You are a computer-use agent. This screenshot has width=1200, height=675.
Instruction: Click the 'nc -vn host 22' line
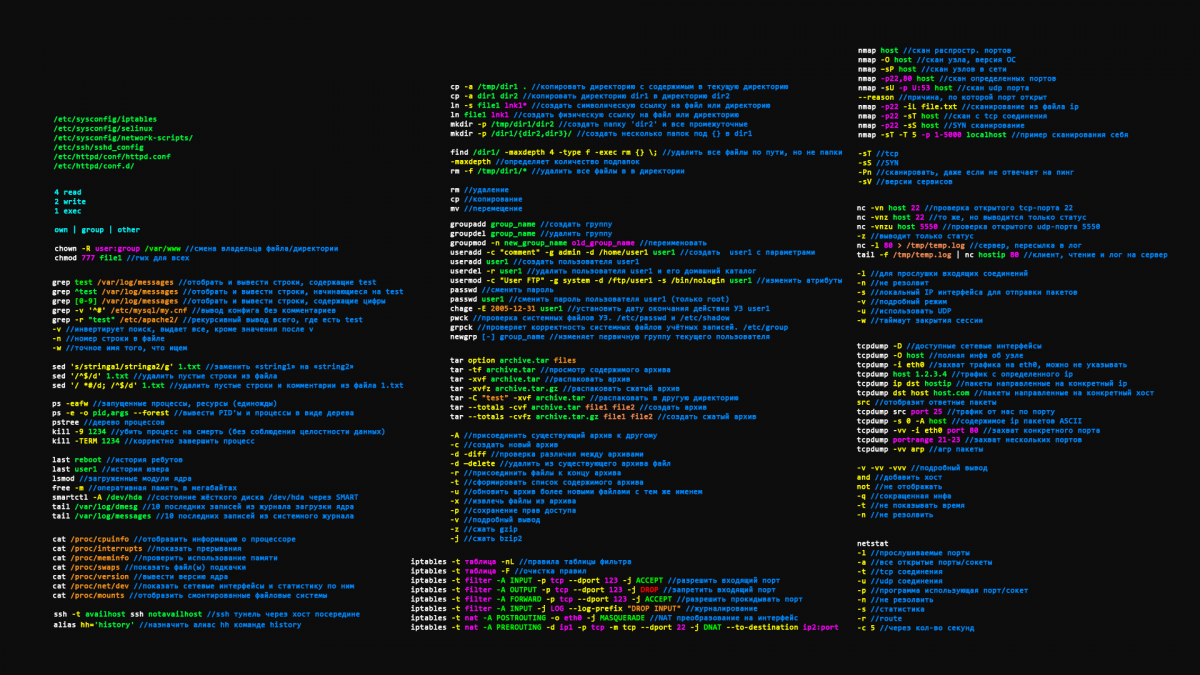965,207
